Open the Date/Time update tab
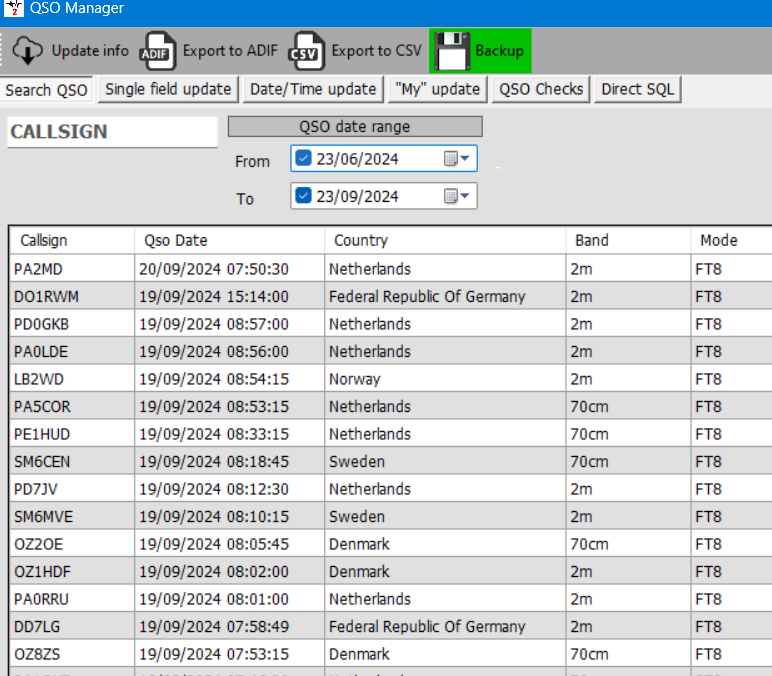Image resolution: width=772 pixels, height=676 pixels. tap(313, 89)
